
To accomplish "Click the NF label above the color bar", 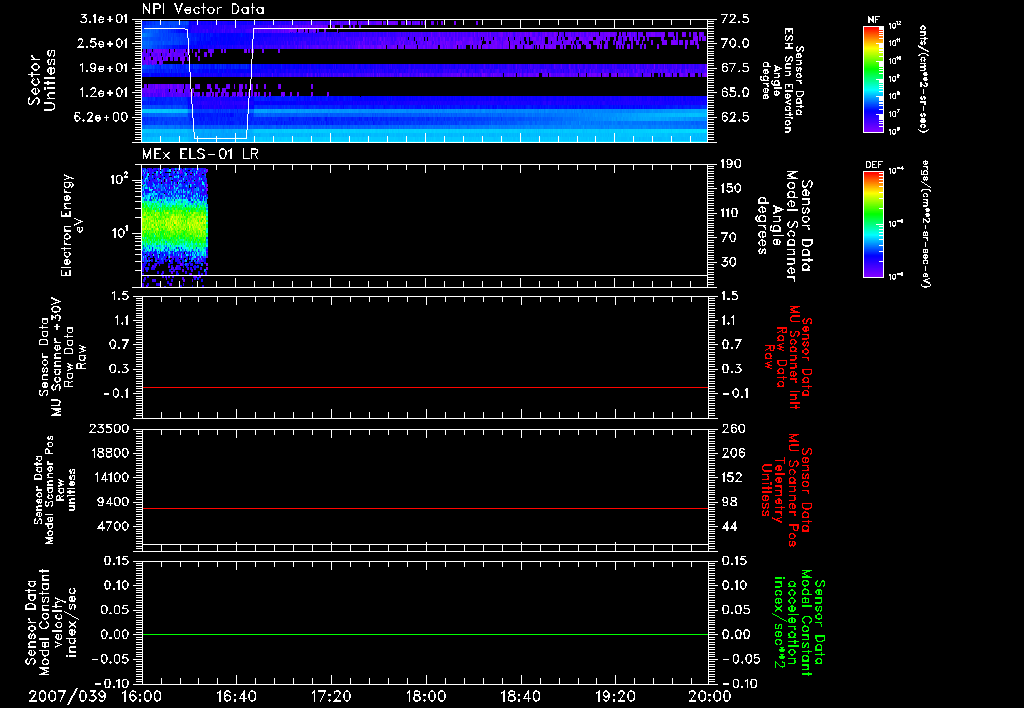I will point(873,20).
